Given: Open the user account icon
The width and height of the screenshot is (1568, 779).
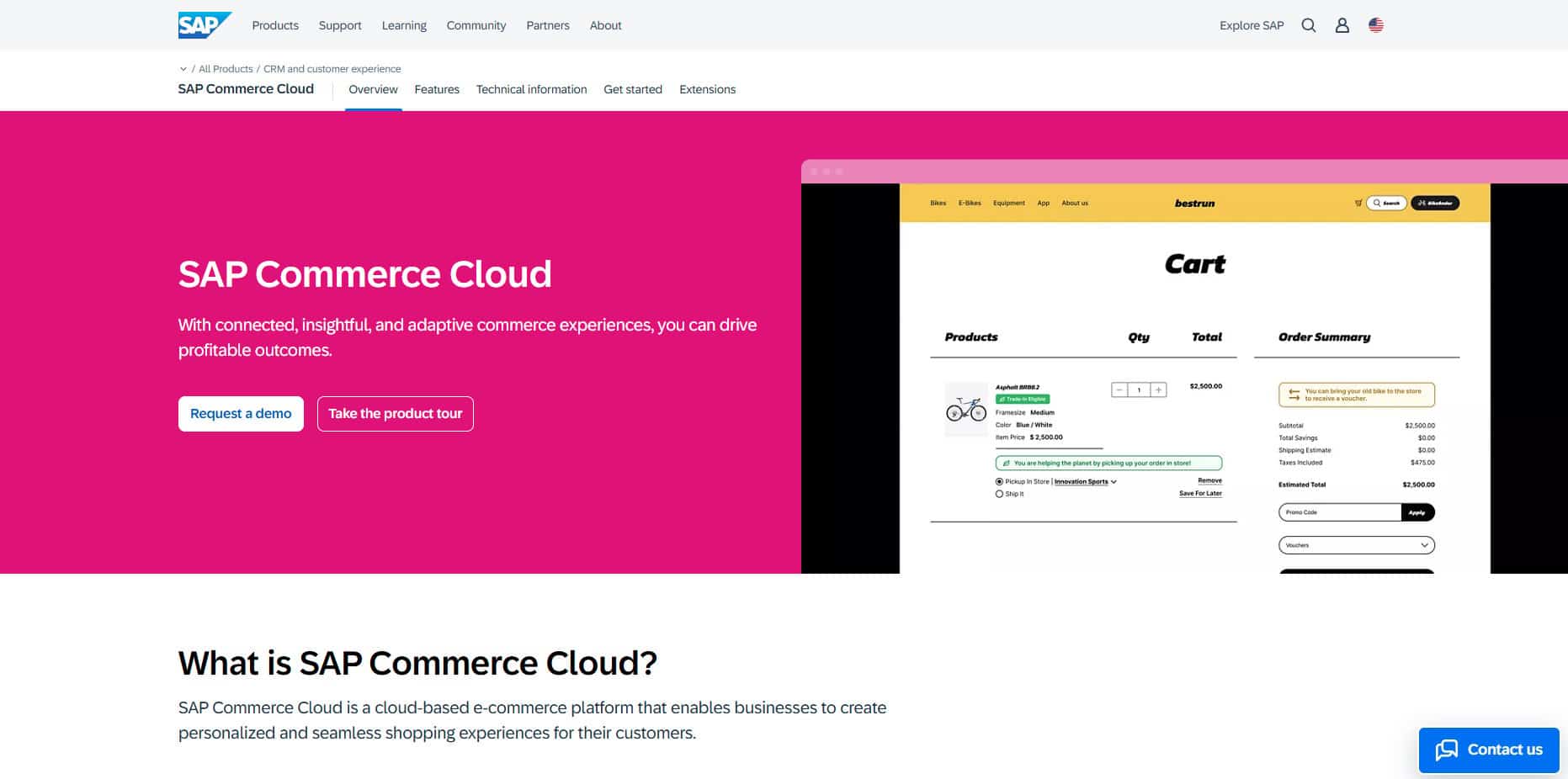Looking at the screenshot, I should coord(1342,25).
